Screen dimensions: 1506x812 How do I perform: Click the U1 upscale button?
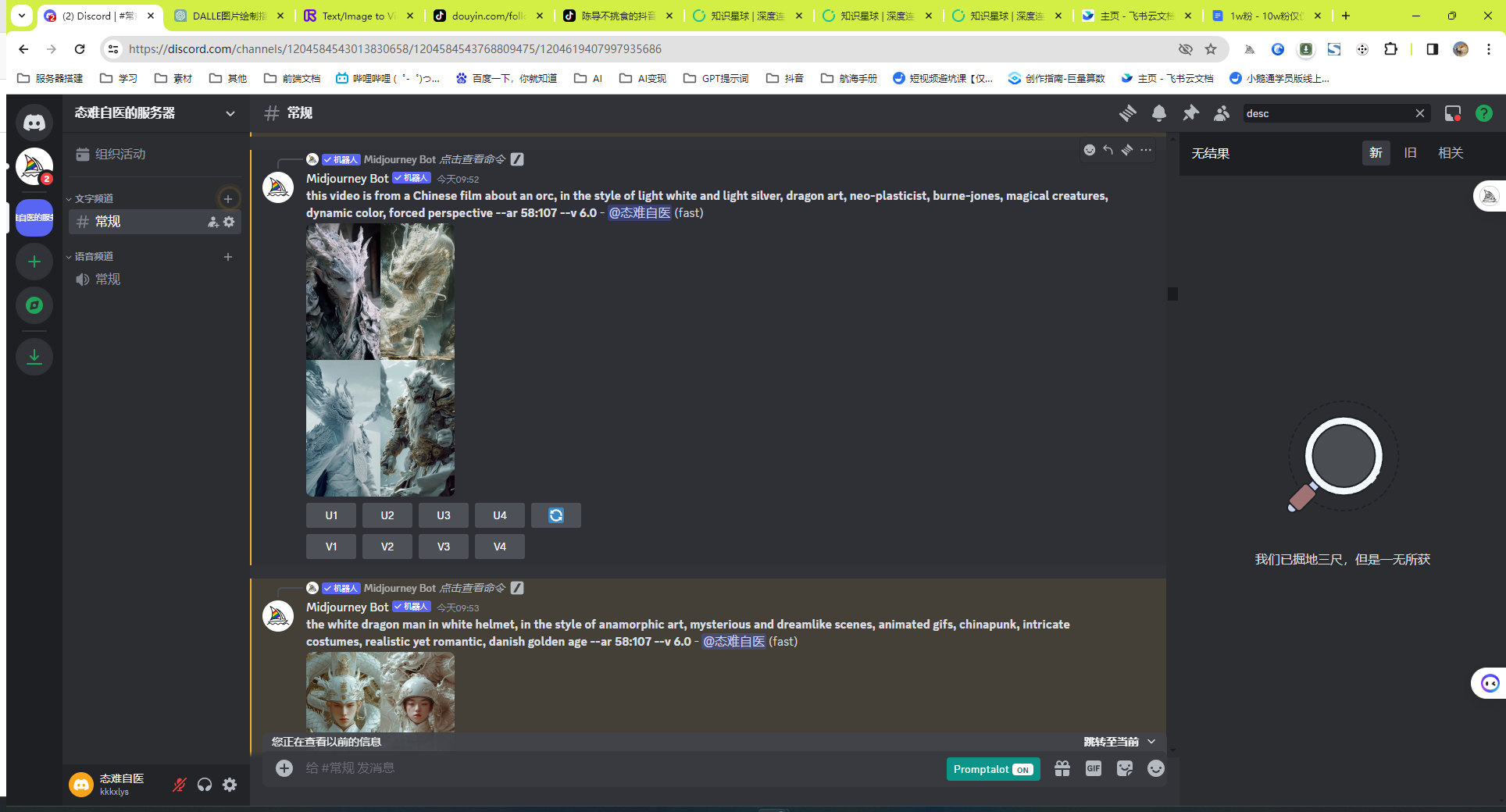[x=331, y=515]
